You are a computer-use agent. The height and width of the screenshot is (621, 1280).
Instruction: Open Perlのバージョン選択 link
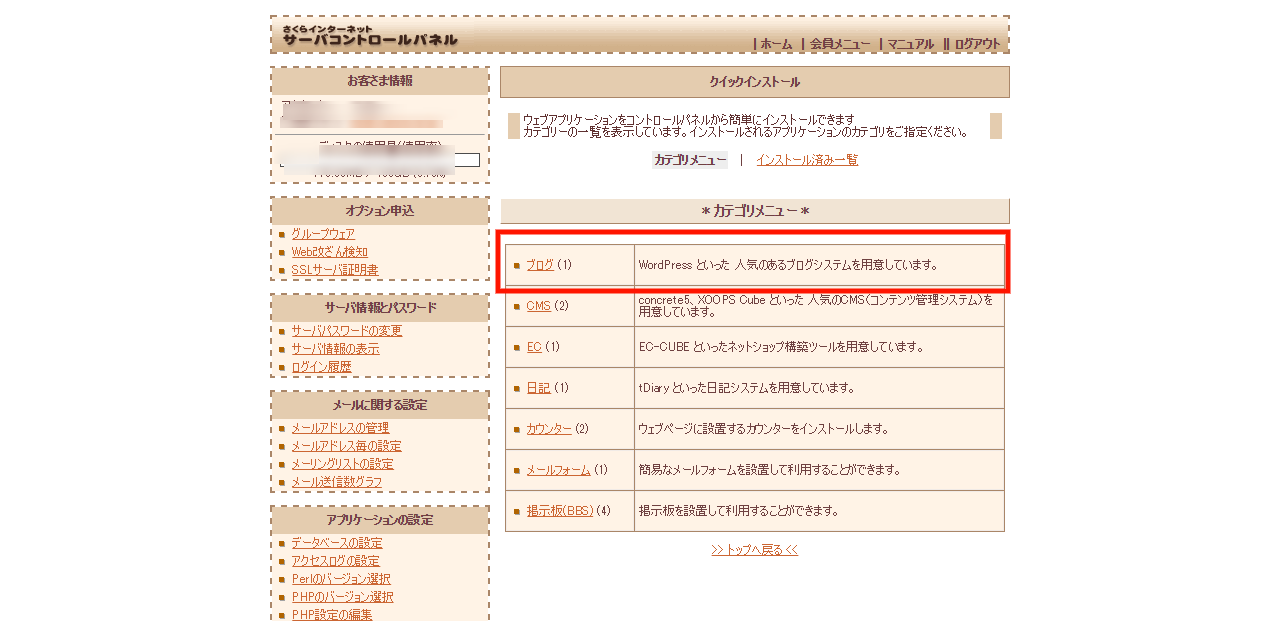point(340,579)
